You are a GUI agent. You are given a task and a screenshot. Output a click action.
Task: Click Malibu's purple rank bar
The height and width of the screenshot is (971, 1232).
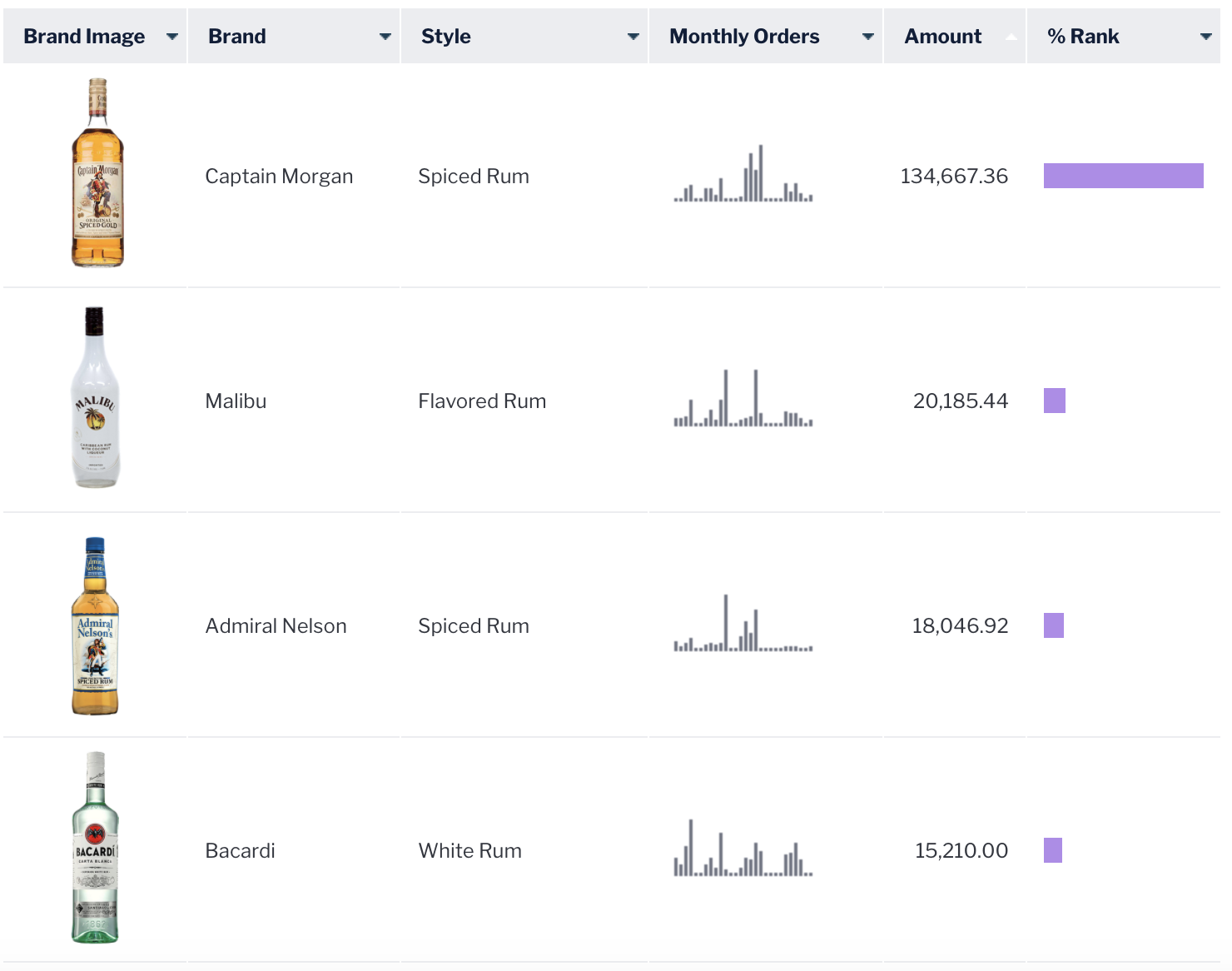pos(1055,401)
